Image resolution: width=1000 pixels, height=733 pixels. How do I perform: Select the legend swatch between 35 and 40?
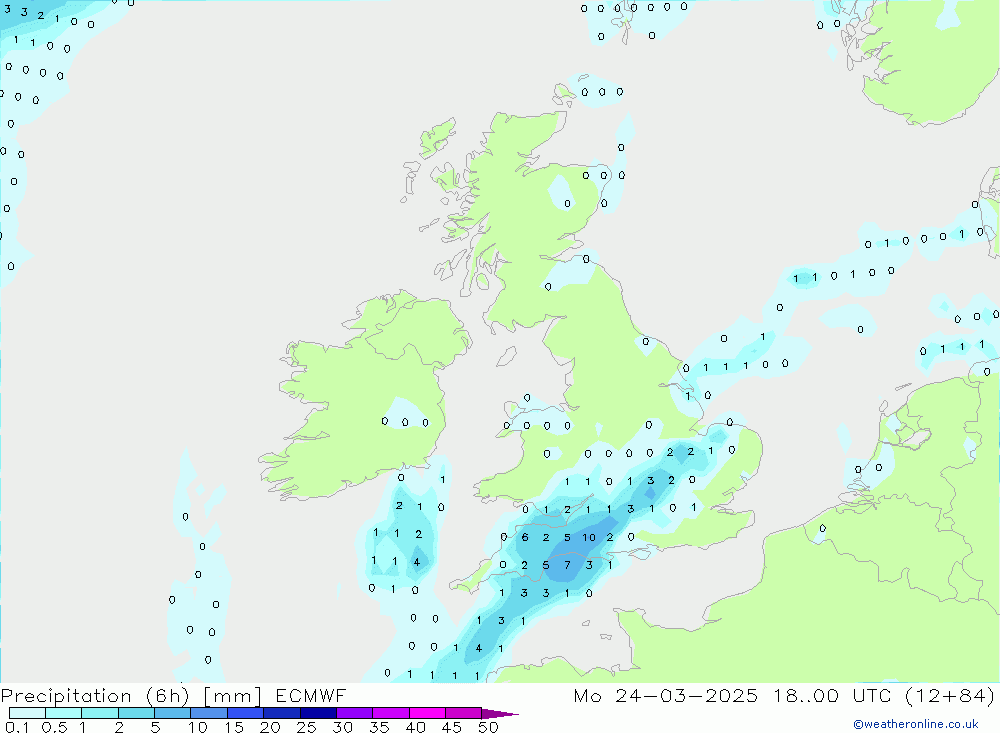391,713
